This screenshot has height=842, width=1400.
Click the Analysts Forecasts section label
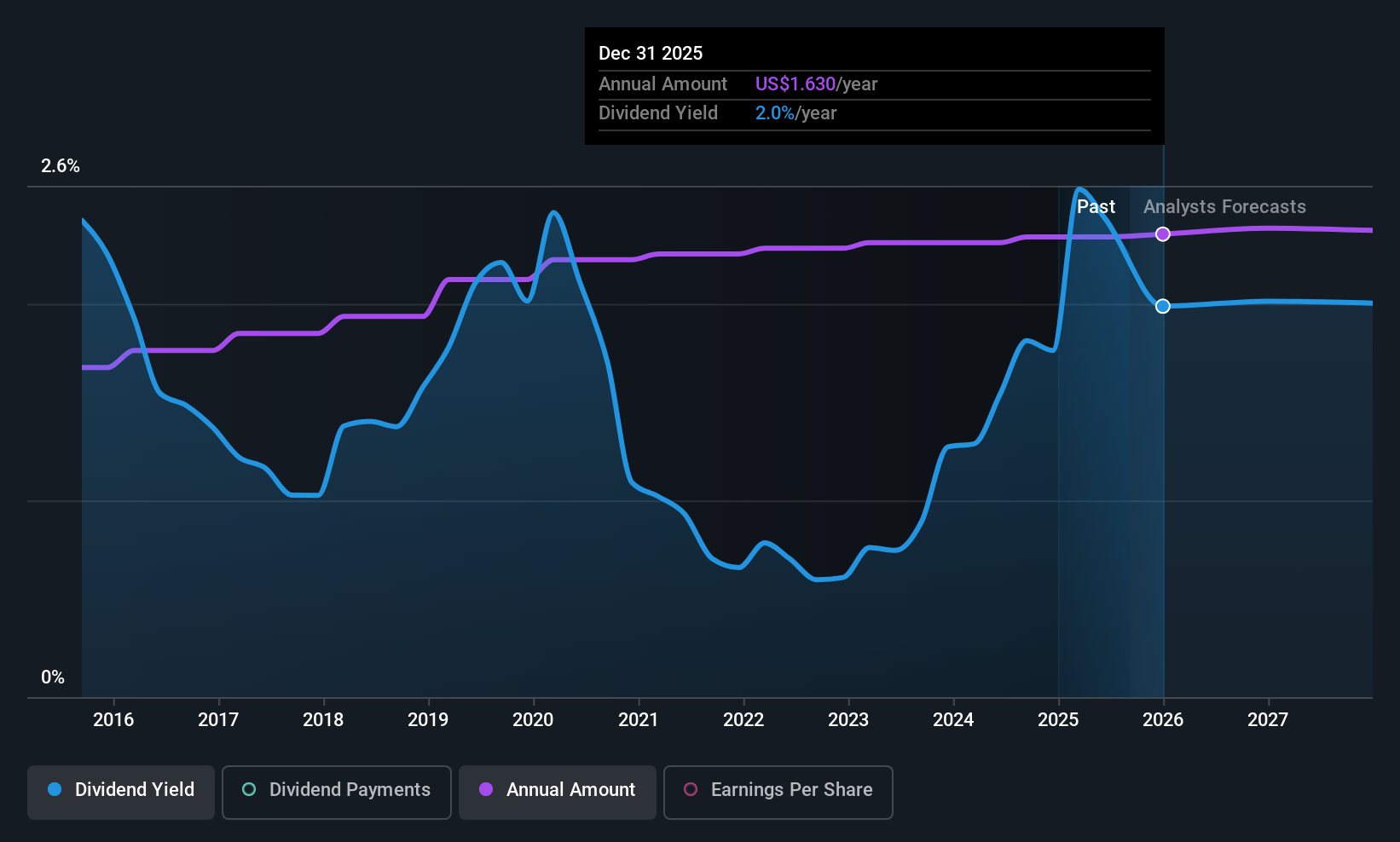pyautogui.click(x=1224, y=206)
